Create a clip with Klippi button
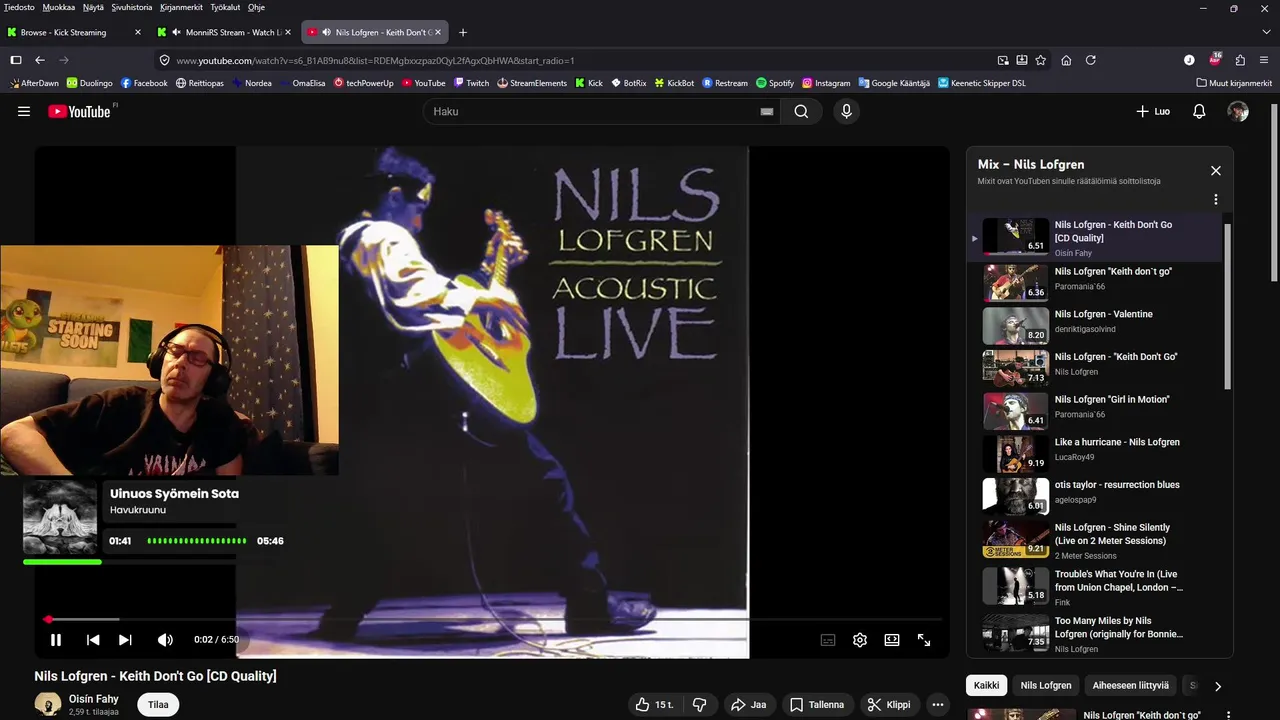Viewport: 1280px width, 720px height. tap(888, 705)
